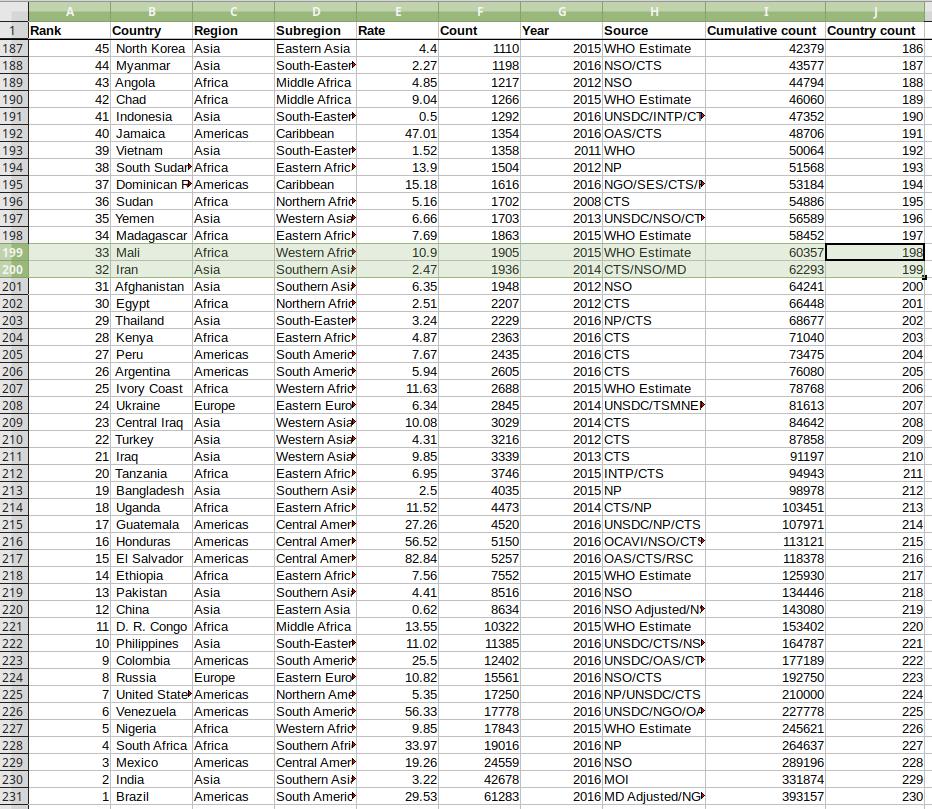Select column J header
The width and height of the screenshot is (932, 809).
coord(875,11)
